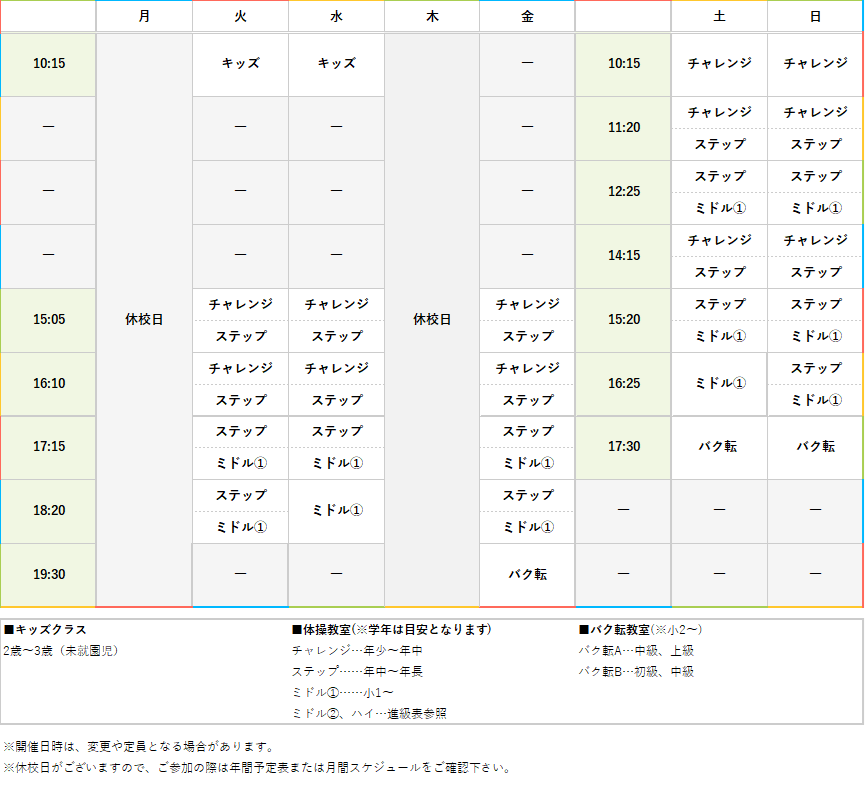Image resolution: width=865 pixels, height=793 pixels.
Task: Click the 金 (Friday) column header
Action: pos(527,16)
